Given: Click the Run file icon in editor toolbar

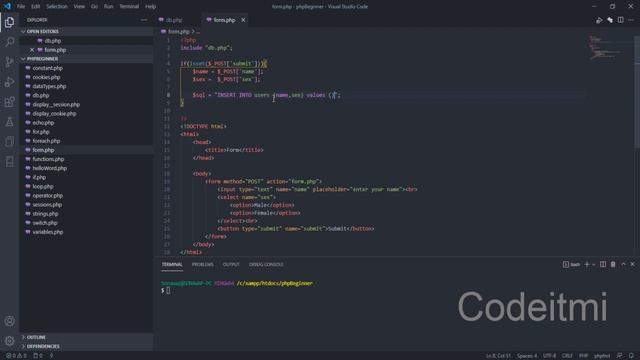Looking at the screenshot, I should point(599,20).
